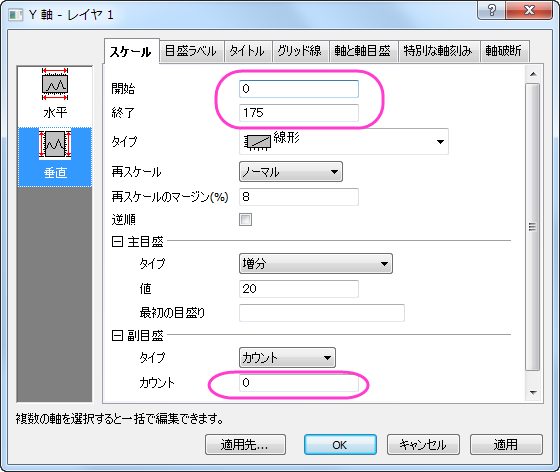560x472 pixels.
Task: Switch to the タイトル tab
Action: pos(247,51)
